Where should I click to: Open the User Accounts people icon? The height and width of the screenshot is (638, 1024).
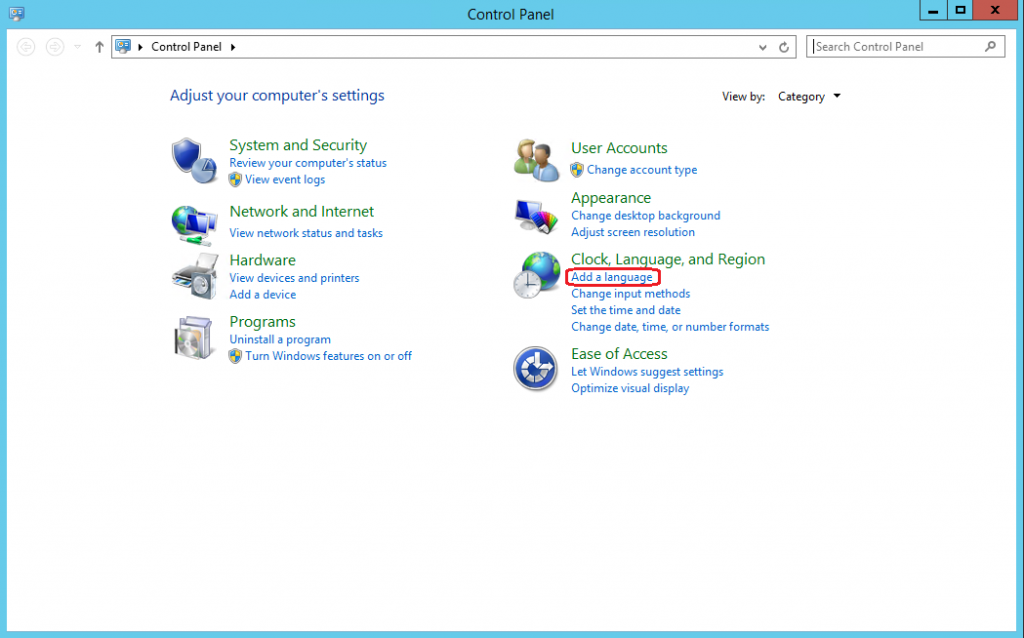(x=536, y=160)
